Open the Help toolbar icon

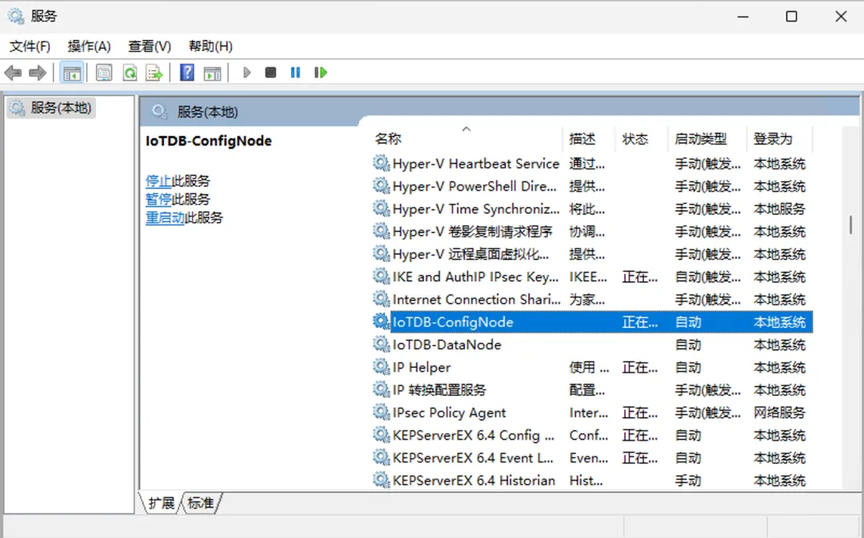[x=187, y=73]
